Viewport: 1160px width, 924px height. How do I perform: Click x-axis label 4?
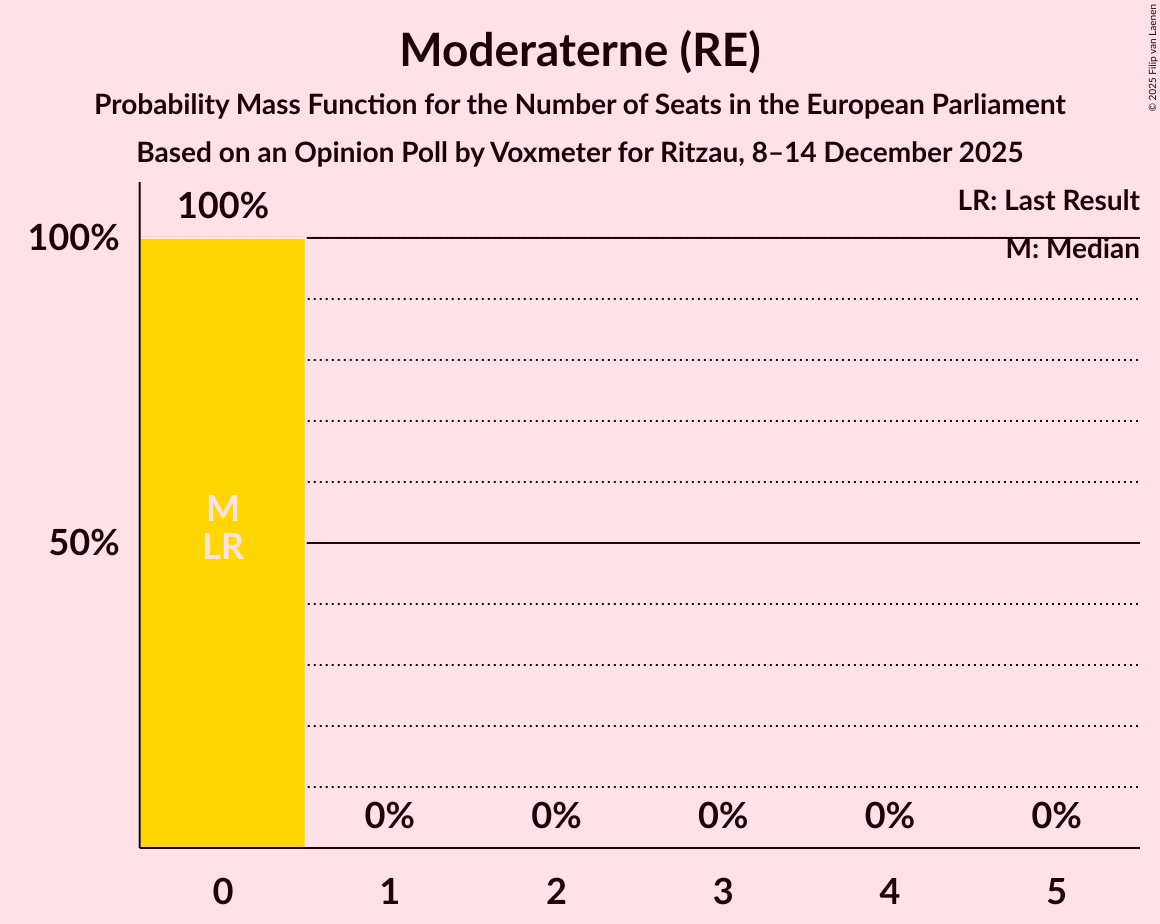pyautogui.click(x=890, y=891)
